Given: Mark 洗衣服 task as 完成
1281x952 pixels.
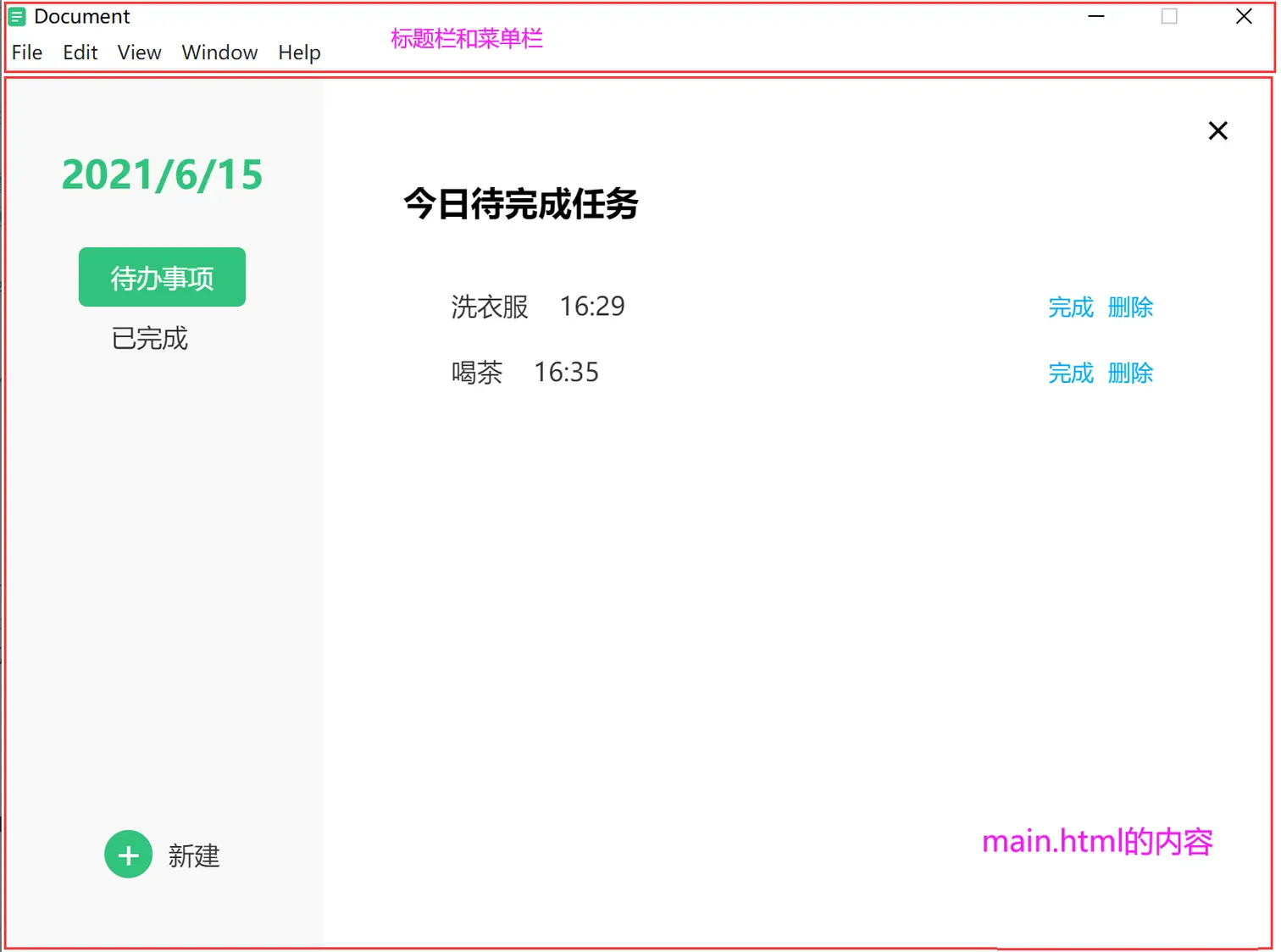Looking at the screenshot, I should pos(1071,307).
